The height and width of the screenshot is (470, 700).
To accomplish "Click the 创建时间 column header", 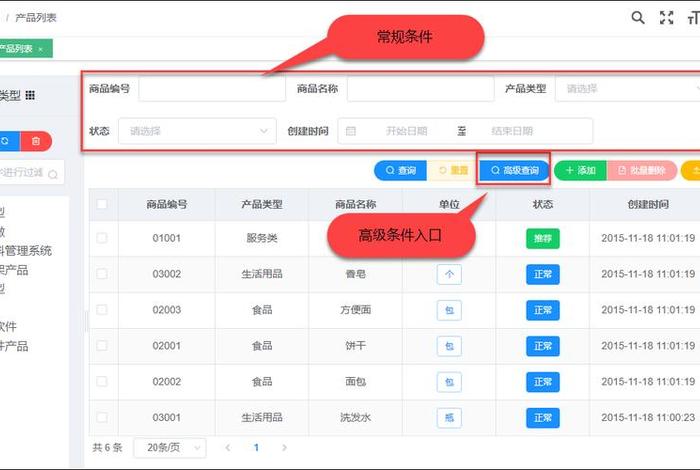I will point(648,204).
